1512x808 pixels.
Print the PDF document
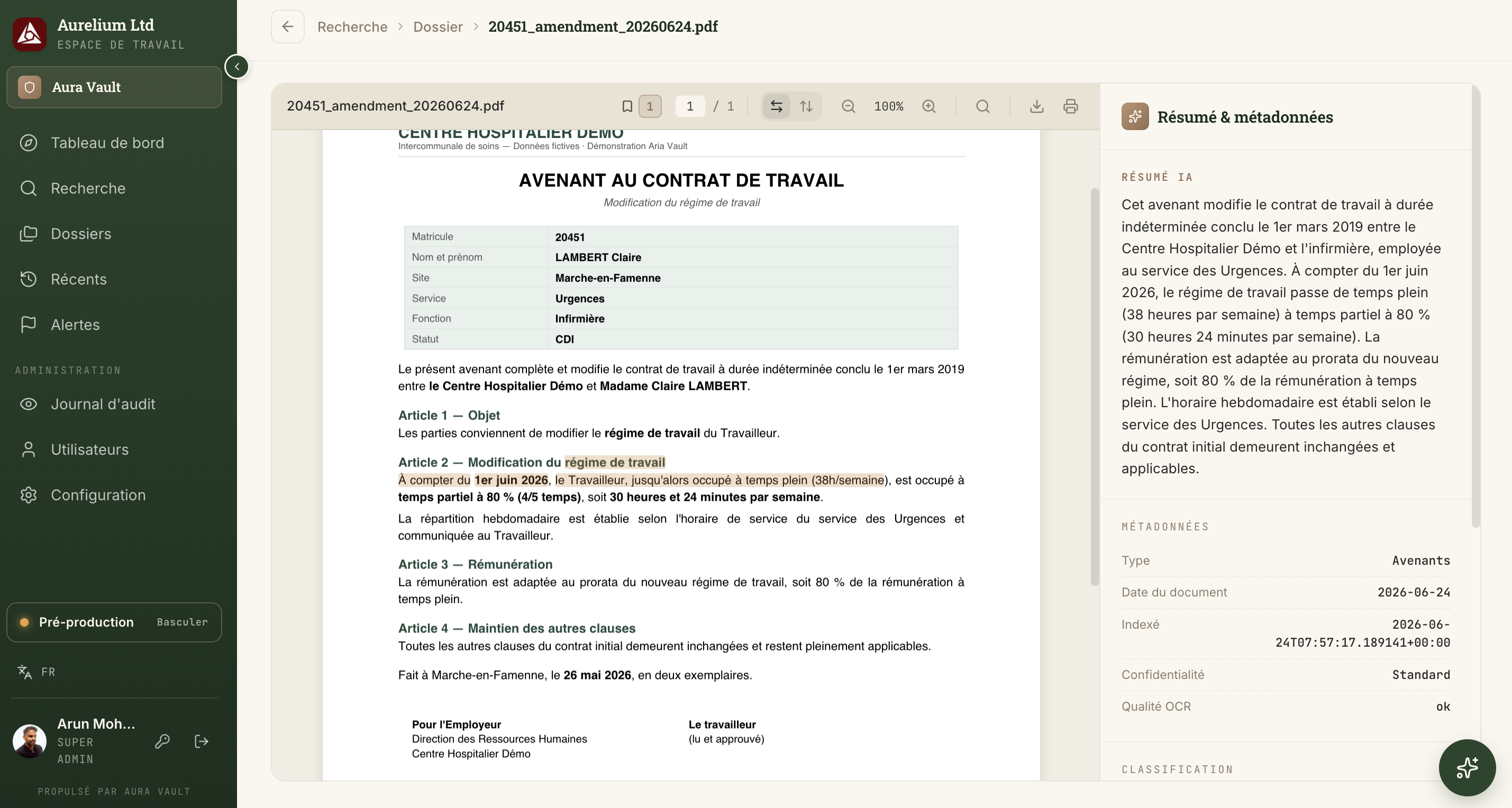1071,106
